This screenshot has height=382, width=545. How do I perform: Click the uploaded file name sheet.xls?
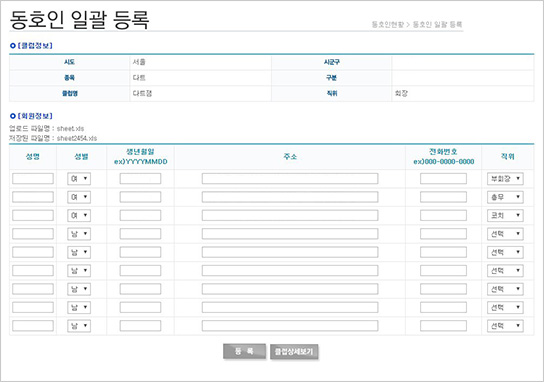71,129
